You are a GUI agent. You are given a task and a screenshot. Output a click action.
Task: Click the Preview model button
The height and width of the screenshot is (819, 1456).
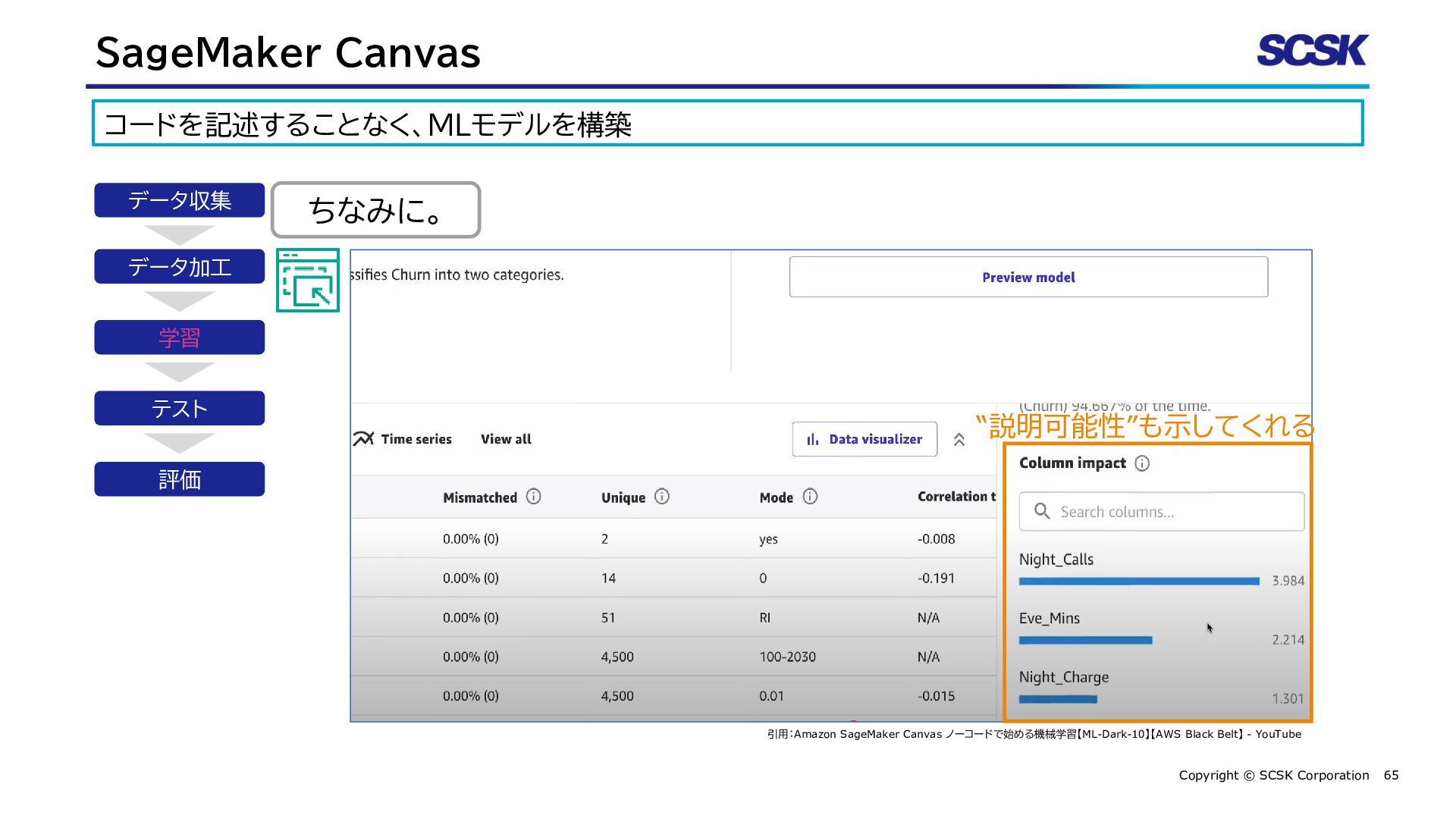tap(1028, 277)
